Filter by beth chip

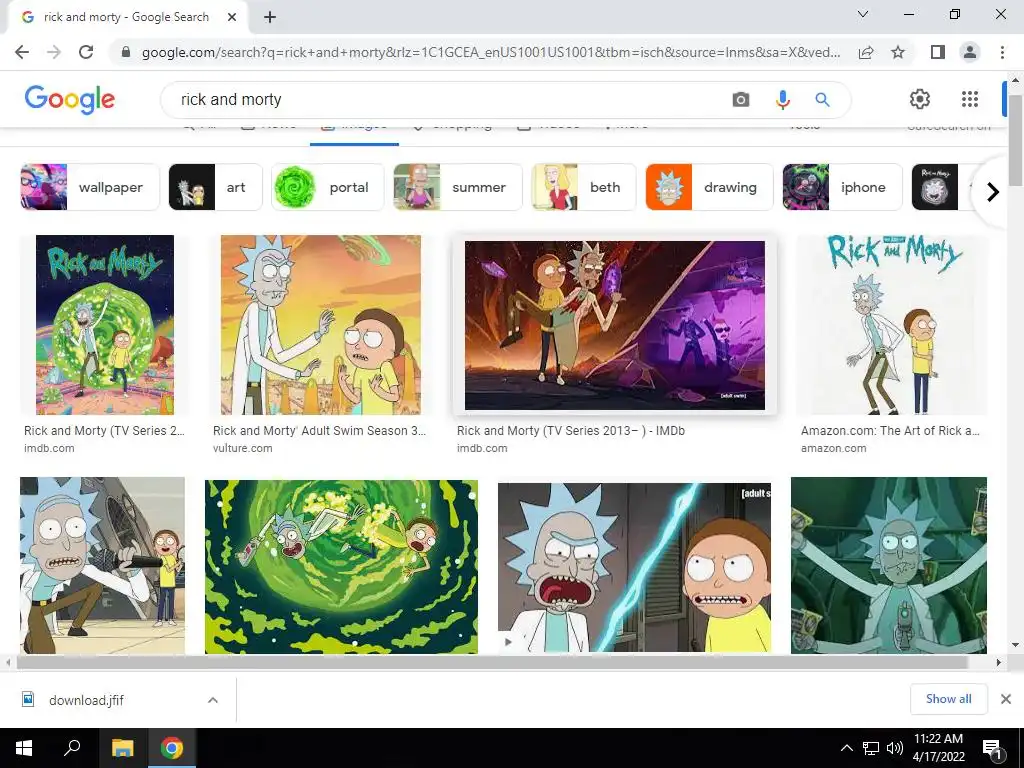tap(583, 187)
